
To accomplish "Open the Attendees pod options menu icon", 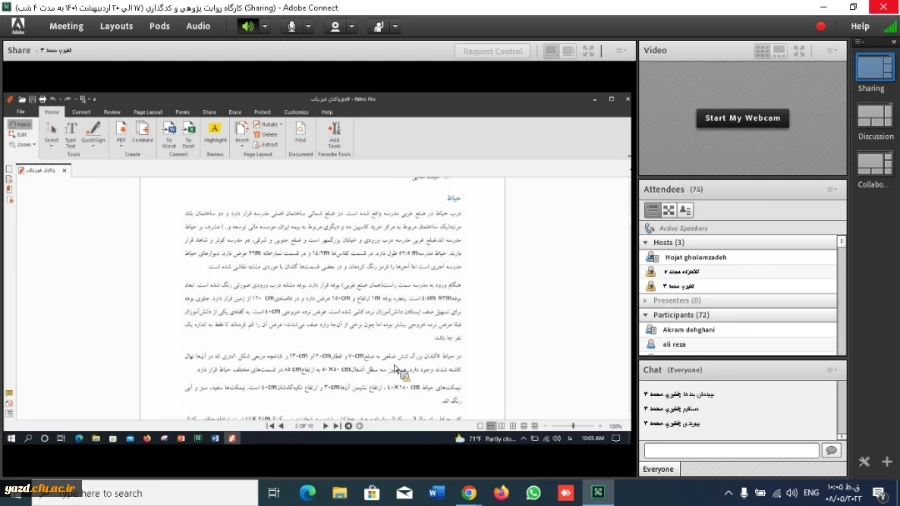I will (x=830, y=189).
